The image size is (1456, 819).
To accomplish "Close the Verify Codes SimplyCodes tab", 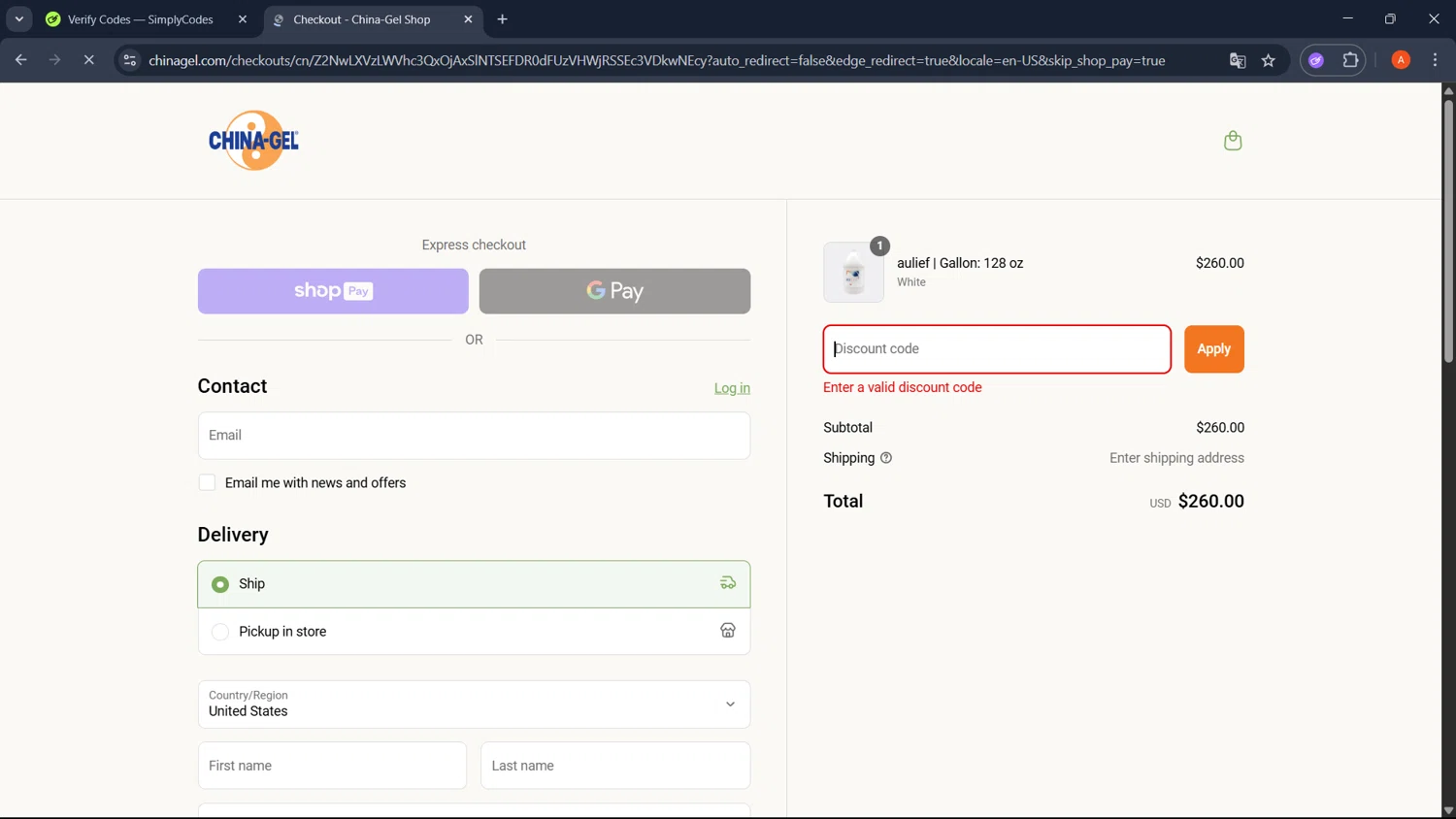I will pyautogui.click(x=243, y=19).
